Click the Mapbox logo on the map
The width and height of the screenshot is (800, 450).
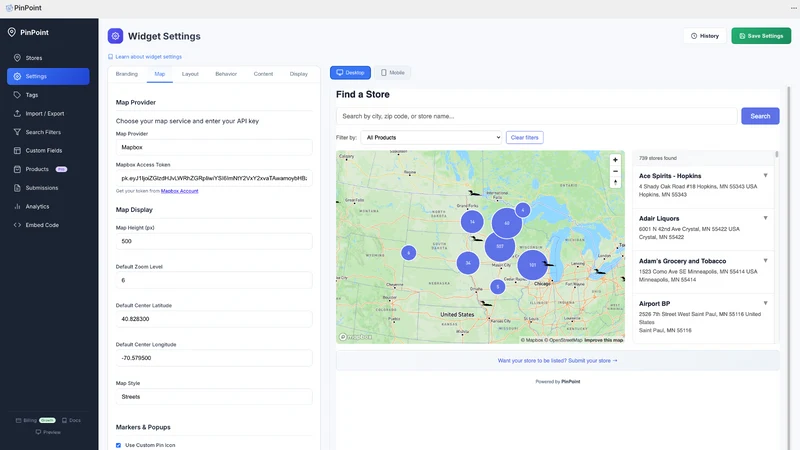point(356,337)
